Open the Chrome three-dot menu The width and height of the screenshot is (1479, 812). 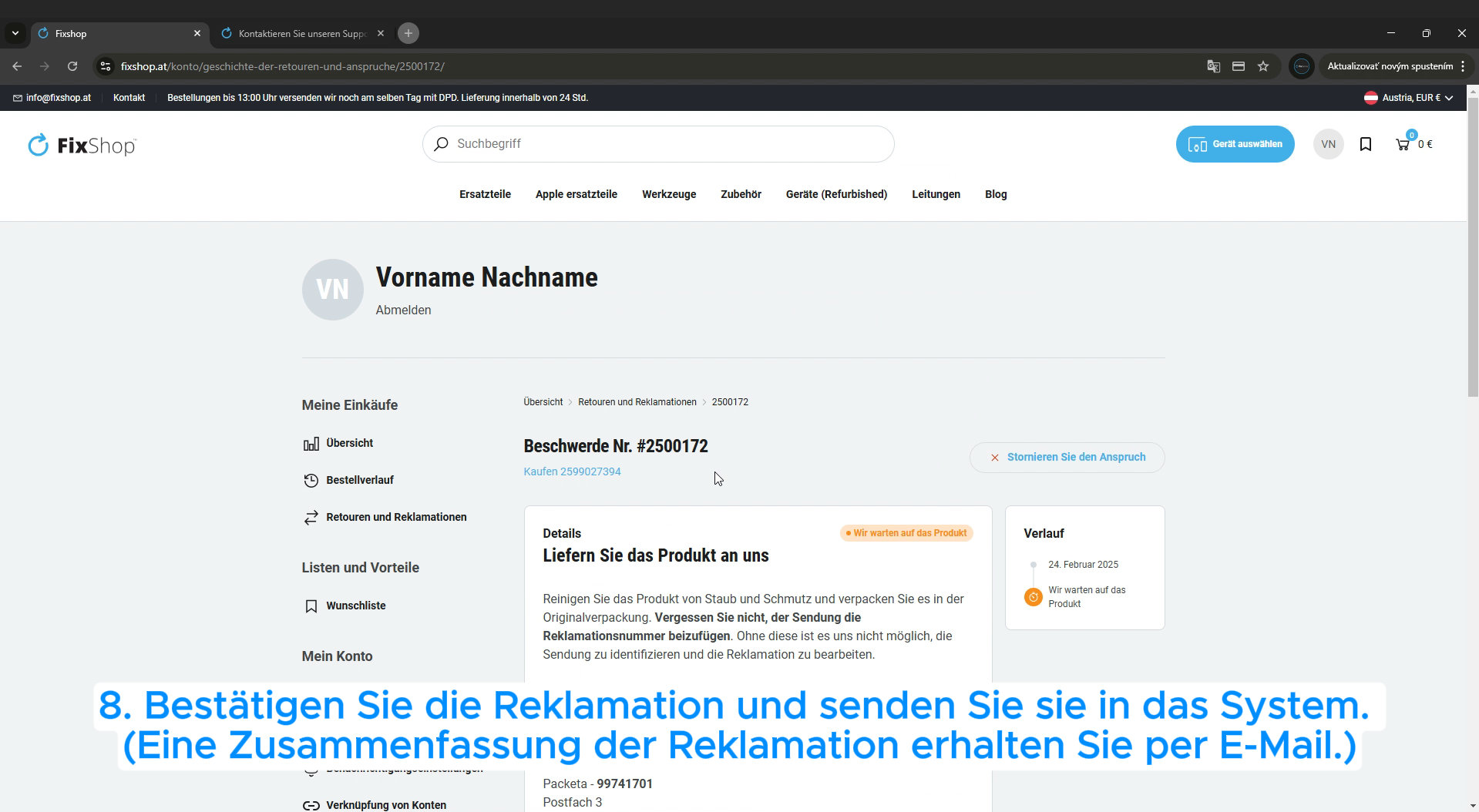point(1463,66)
